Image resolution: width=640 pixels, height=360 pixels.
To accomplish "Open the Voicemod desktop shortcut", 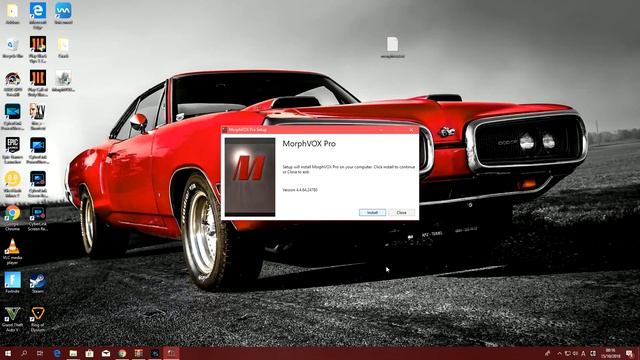I will 63,13.
